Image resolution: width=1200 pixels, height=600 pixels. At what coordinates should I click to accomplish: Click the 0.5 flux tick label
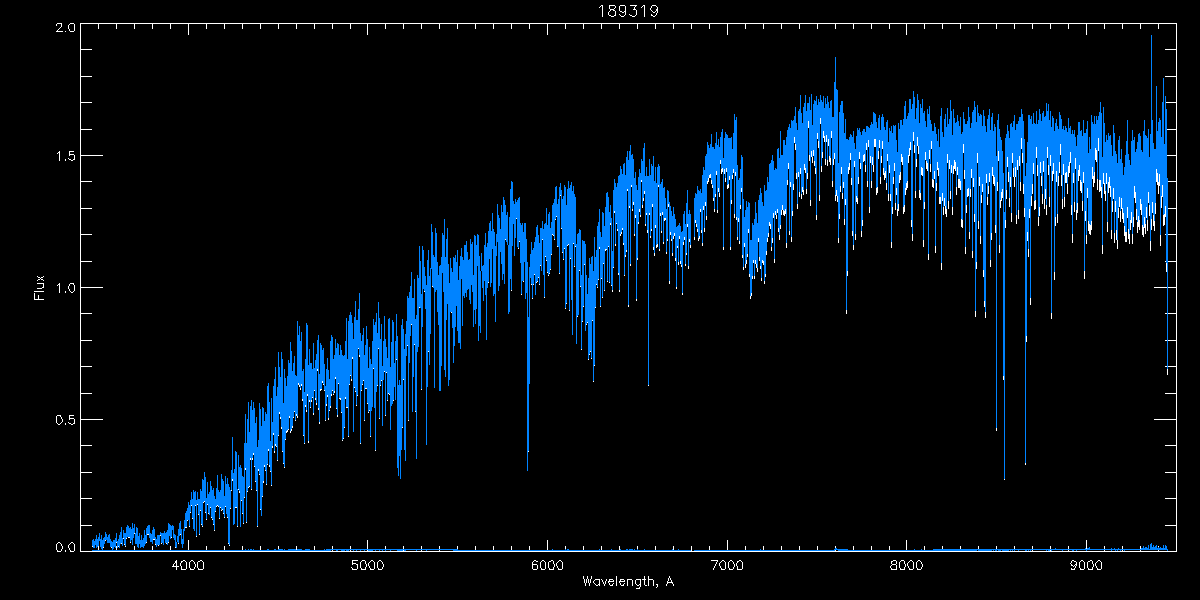pos(66,418)
